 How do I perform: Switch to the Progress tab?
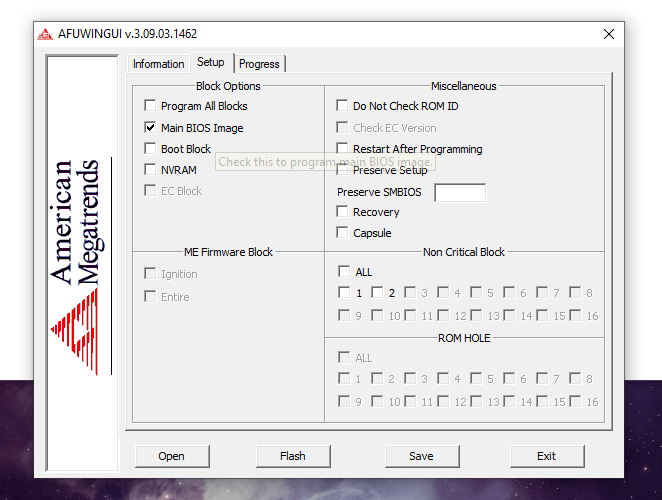point(259,64)
